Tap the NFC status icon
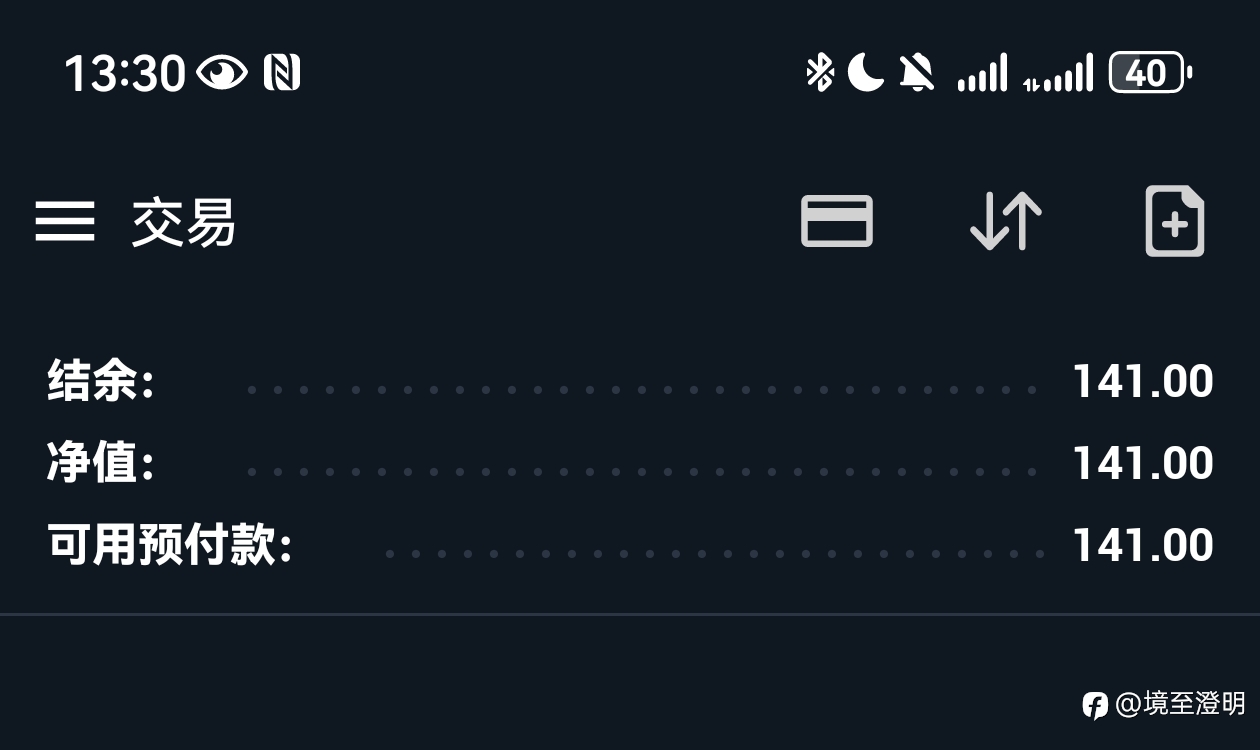This screenshot has width=1260, height=750. pos(282,73)
